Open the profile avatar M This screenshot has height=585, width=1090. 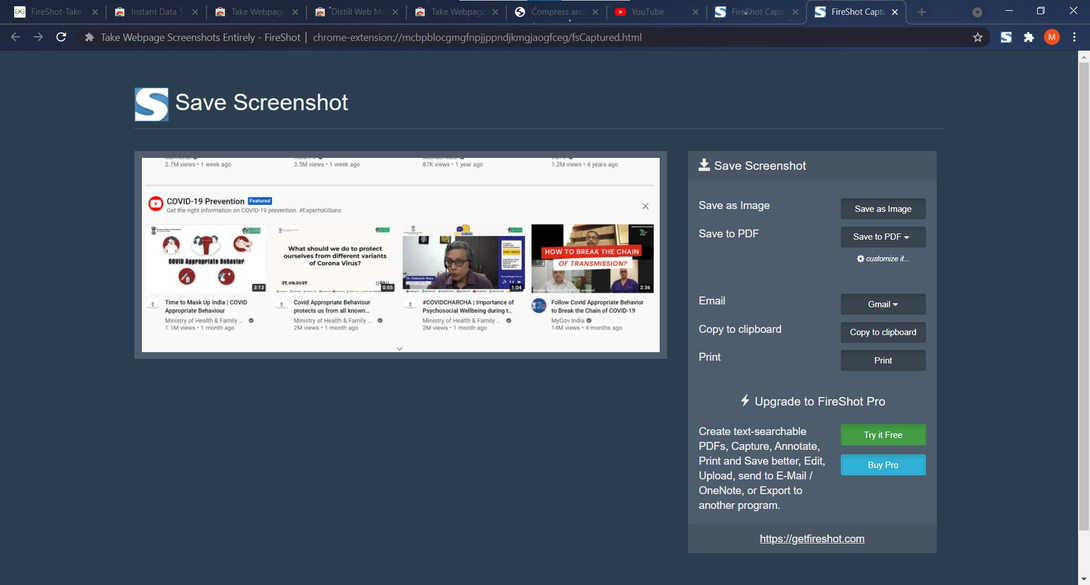click(1052, 38)
